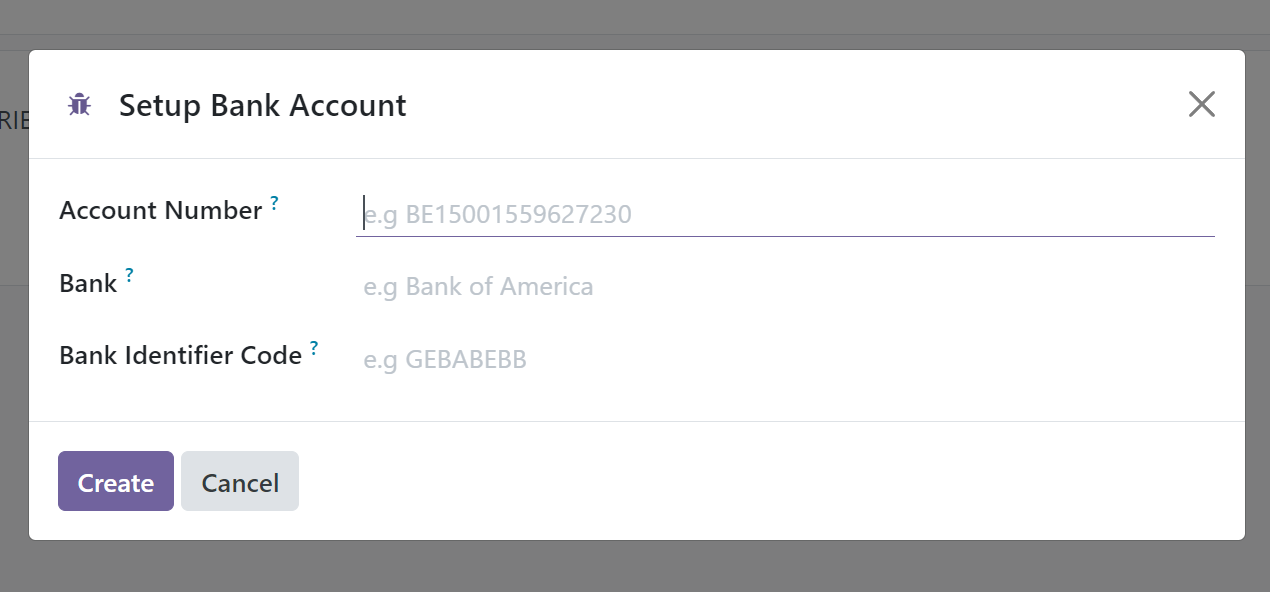Click the Bank field label
Image resolution: width=1270 pixels, height=592 pixels.
[x=88, y=283]
